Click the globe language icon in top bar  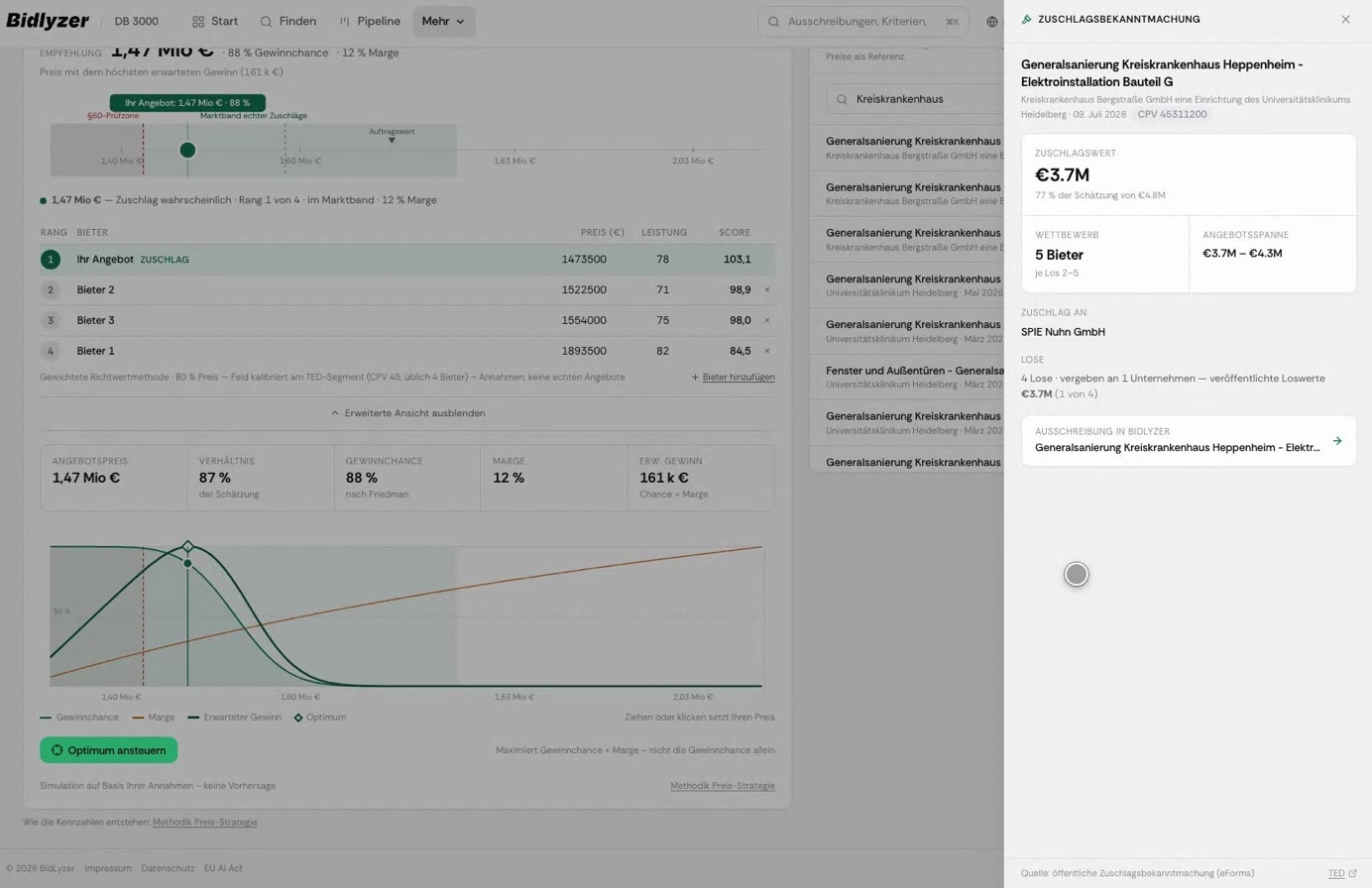click(991, 21)
